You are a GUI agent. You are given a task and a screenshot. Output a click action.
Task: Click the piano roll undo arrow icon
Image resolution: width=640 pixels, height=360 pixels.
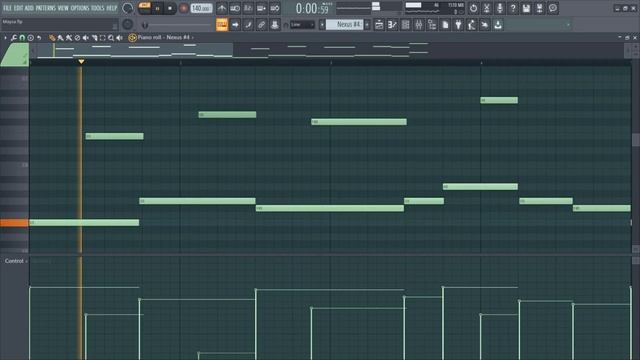39,38
